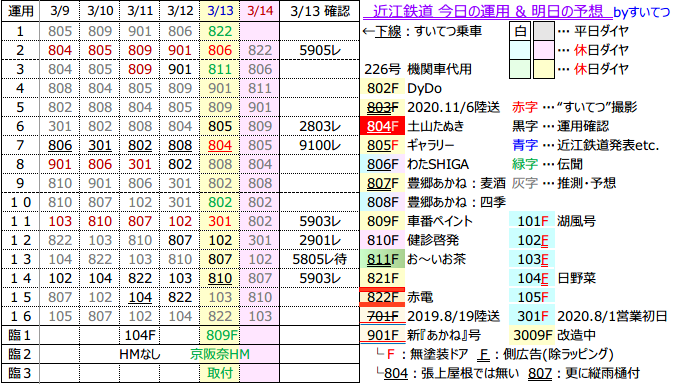Click underlined 806 in row 7 of 3/9
This screenshot has height=384, width=678.
pyautogui.click(x=60, y=145)
